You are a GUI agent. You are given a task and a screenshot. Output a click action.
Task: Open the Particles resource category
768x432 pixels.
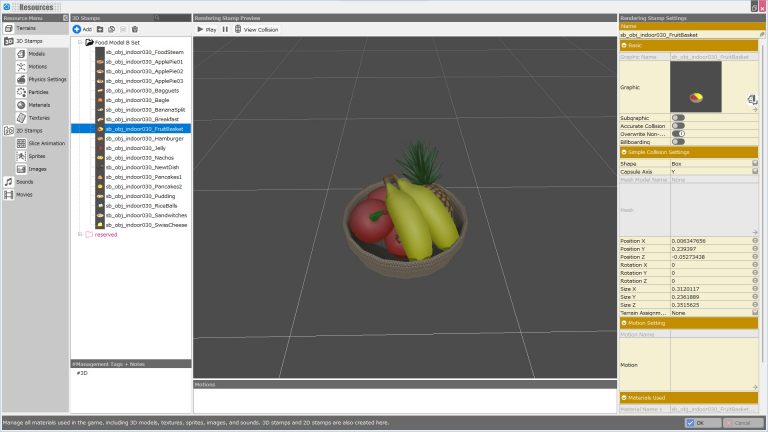(x=36, y=91)
